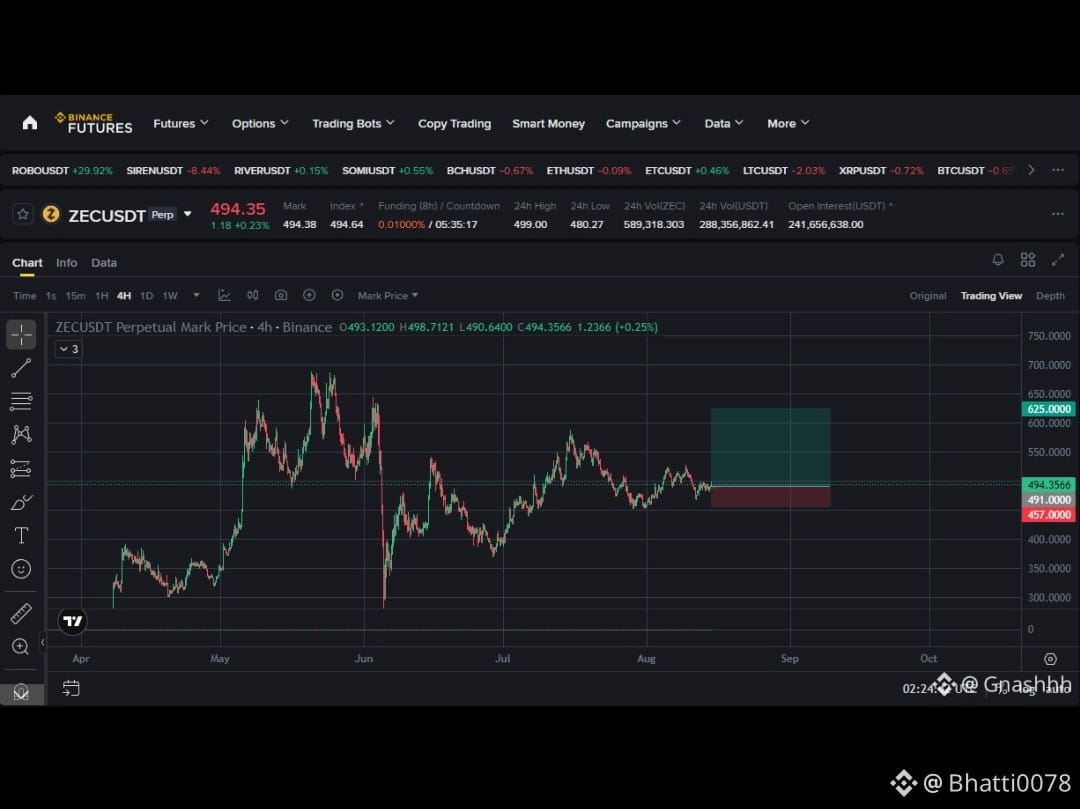This screenshot has height=809, width=1080.
Task: Select the 1s interval
Action: 51,296
